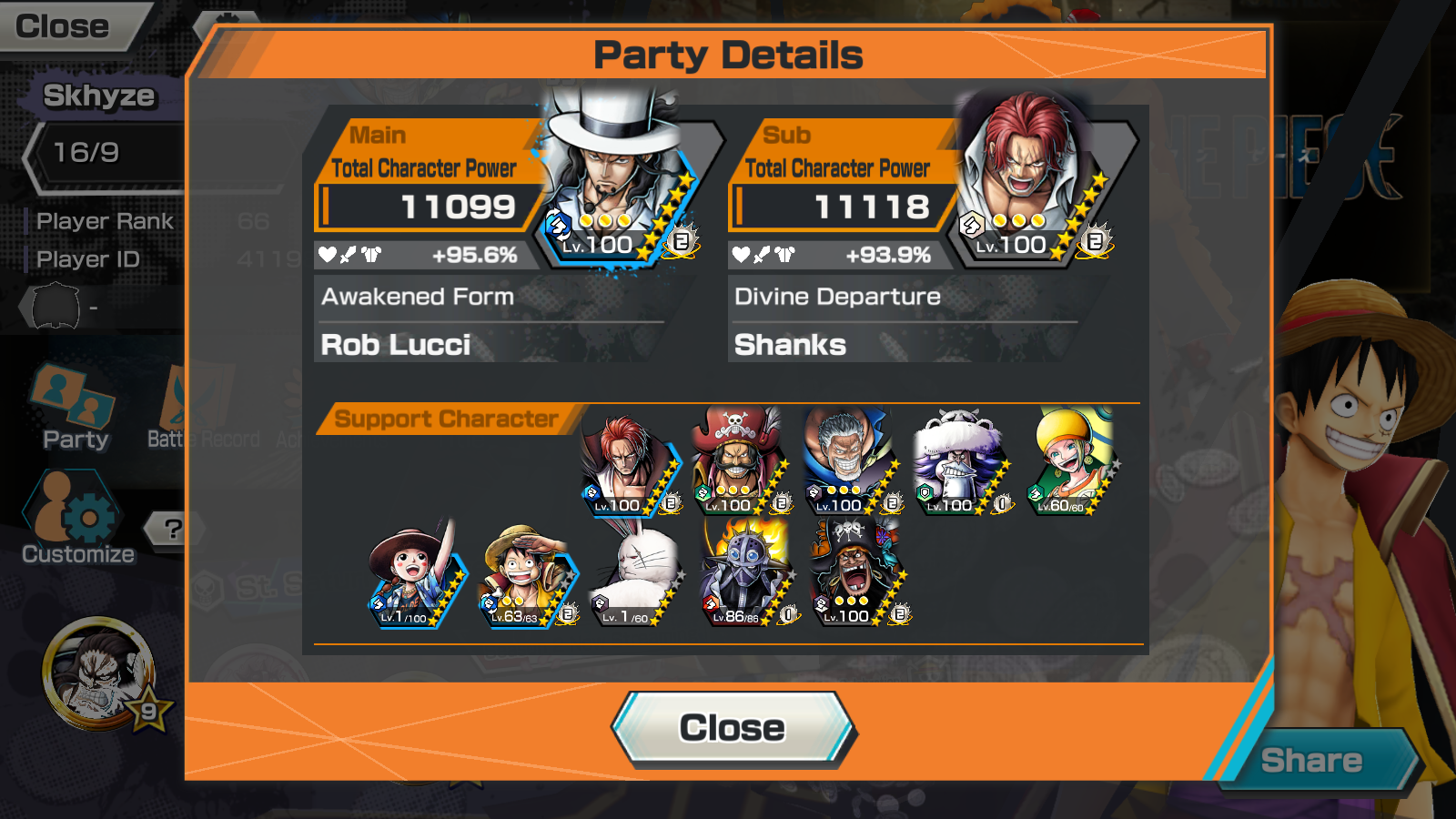Select the white rabbit support character
The image size is (1456, 819).
click(639, 575)
